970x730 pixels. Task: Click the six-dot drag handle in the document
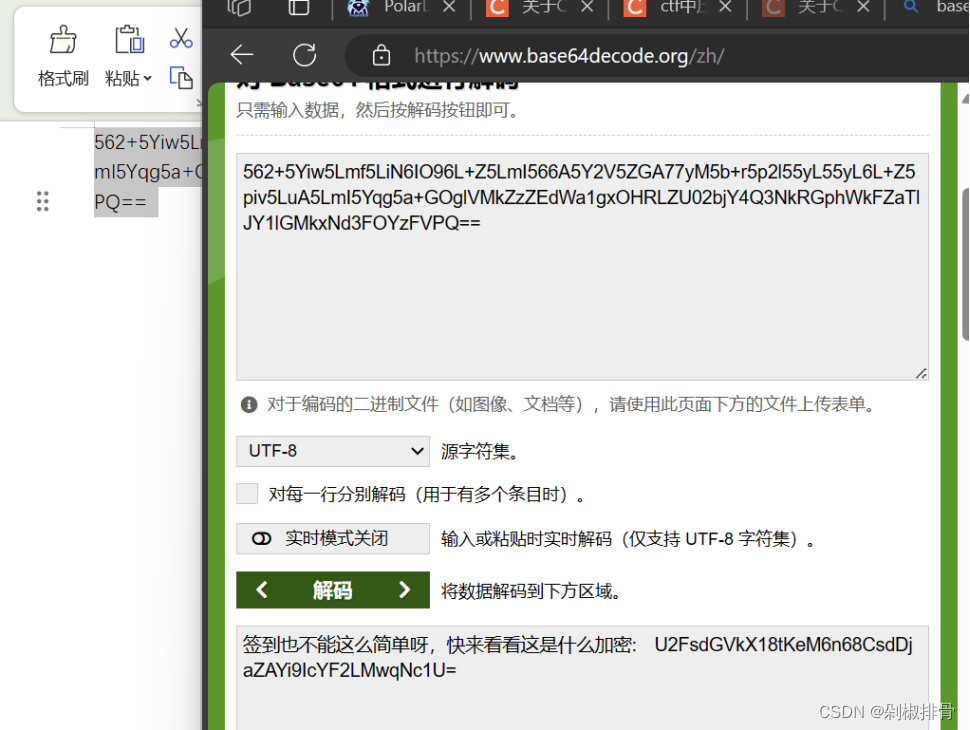(42, 201)
